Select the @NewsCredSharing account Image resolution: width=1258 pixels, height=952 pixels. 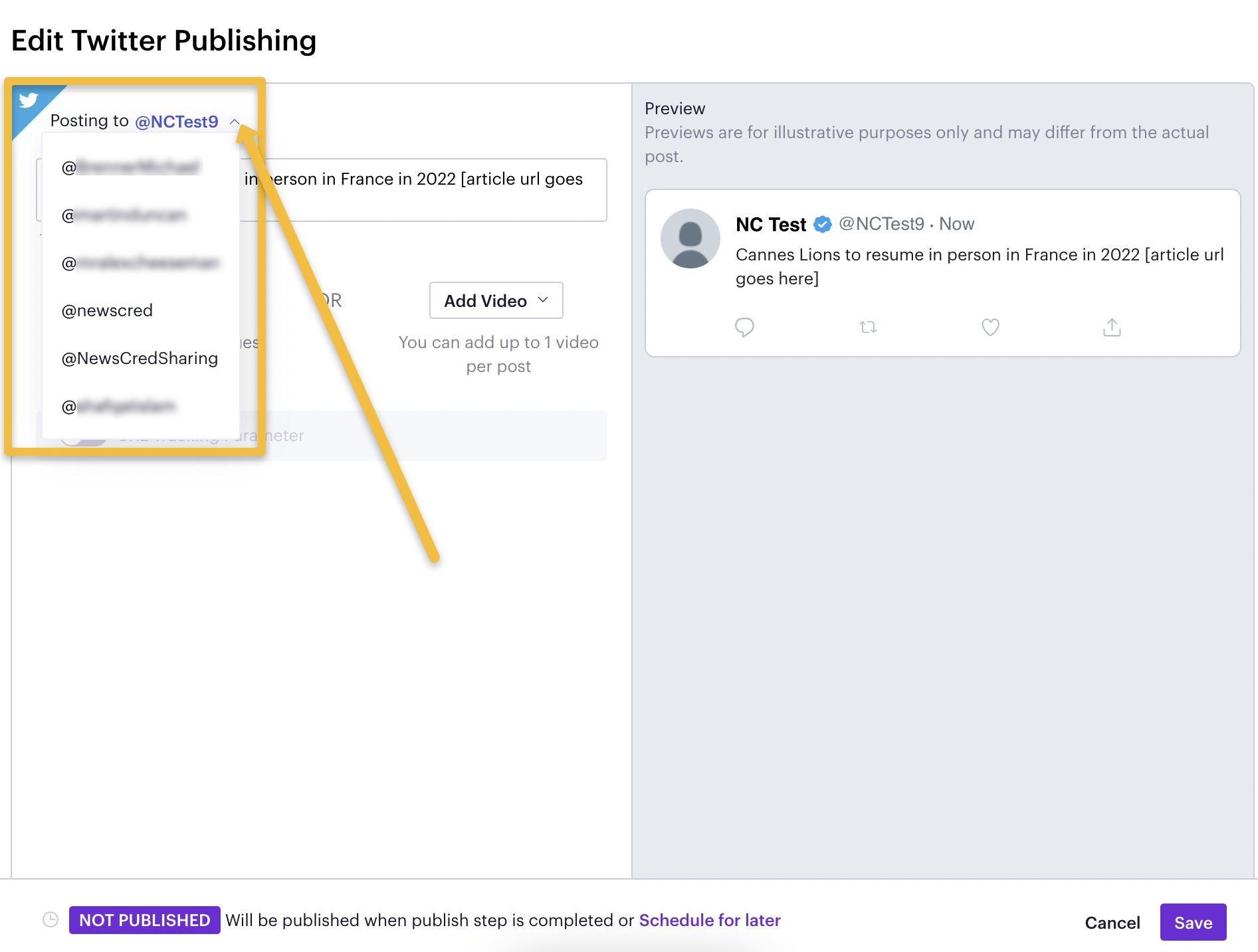(140, 358)
